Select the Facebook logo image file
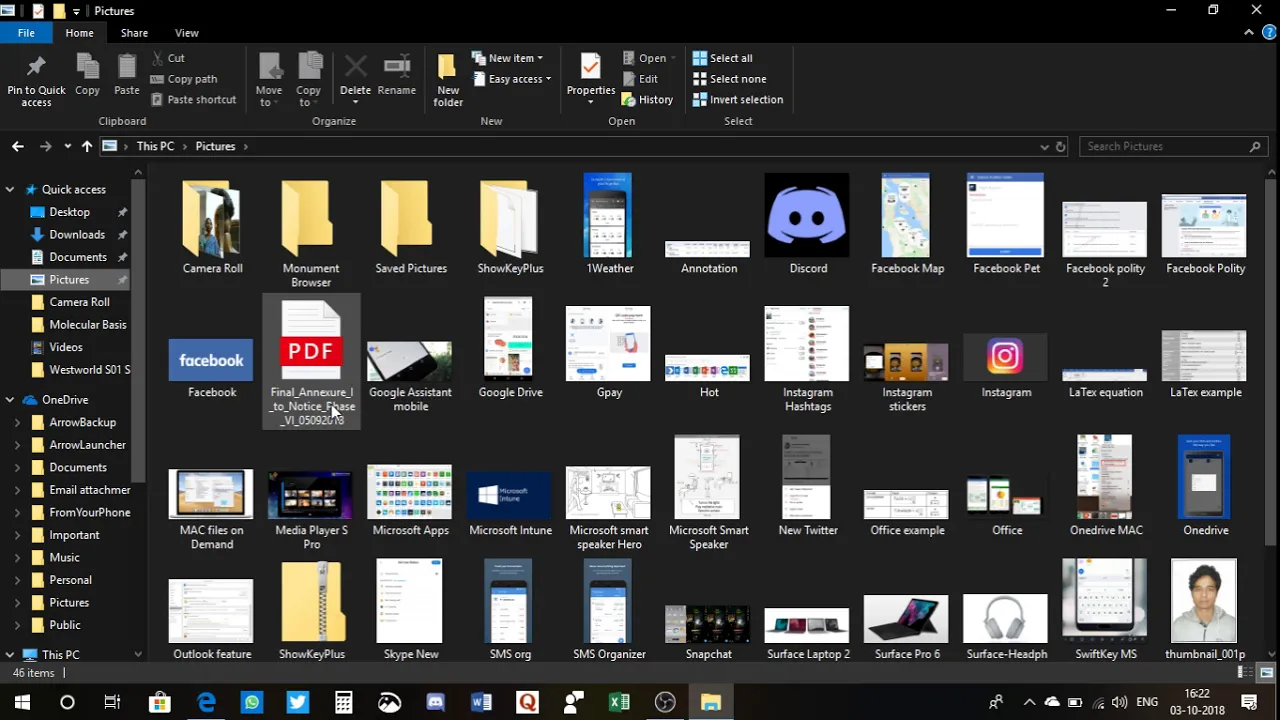Viewport: 1280px width, 720px height. [211, 367]
